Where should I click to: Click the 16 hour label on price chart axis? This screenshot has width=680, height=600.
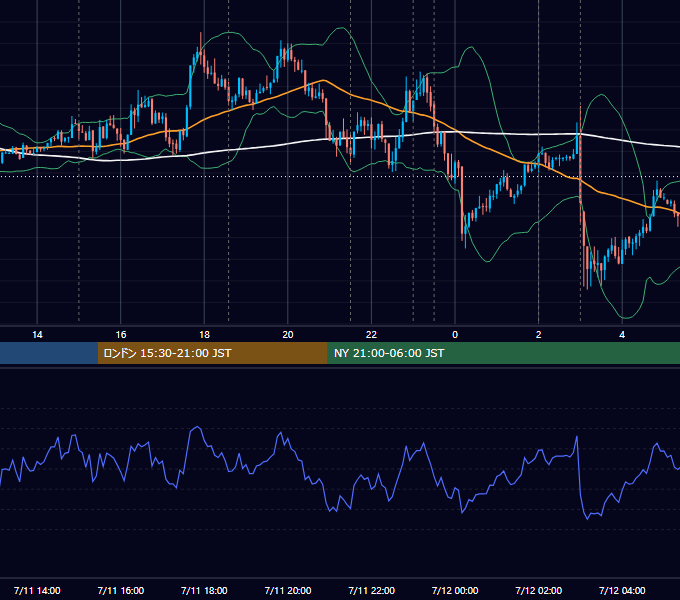tap(121, 335)
